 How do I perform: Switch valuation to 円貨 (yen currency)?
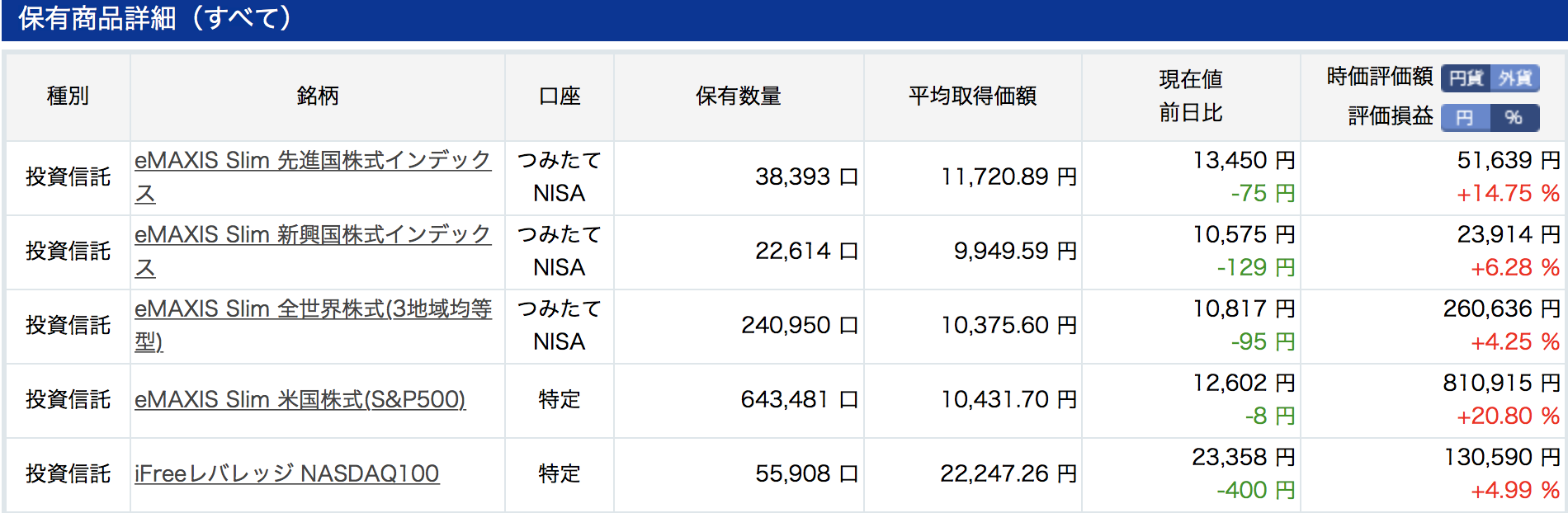[x=1466, y=78]
